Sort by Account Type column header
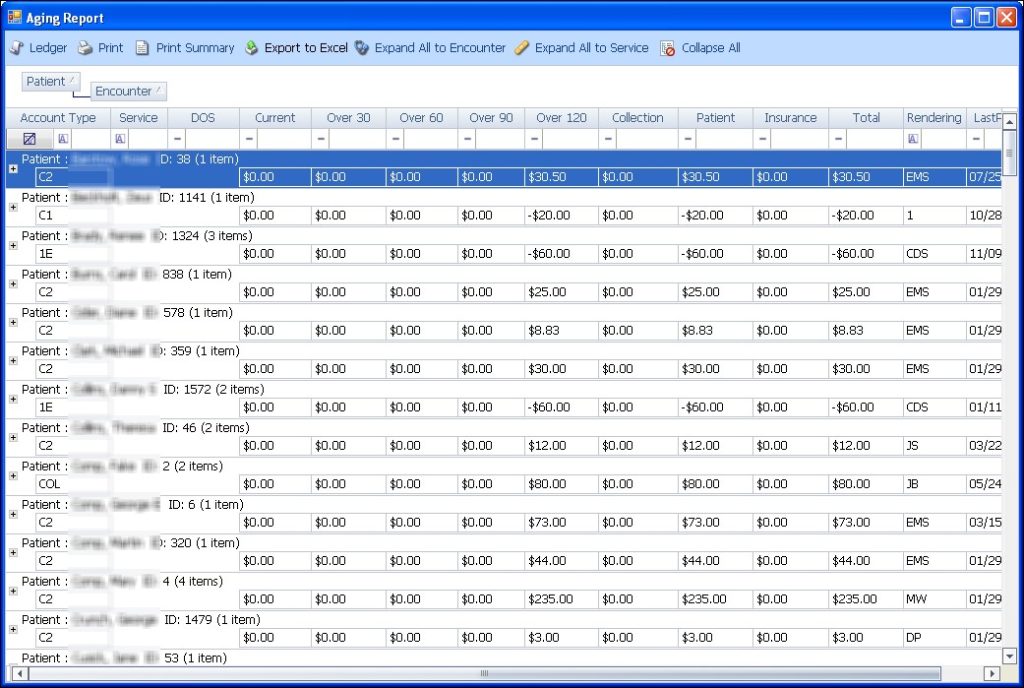Screen dimensions: 1024x688 click(58, 117)
